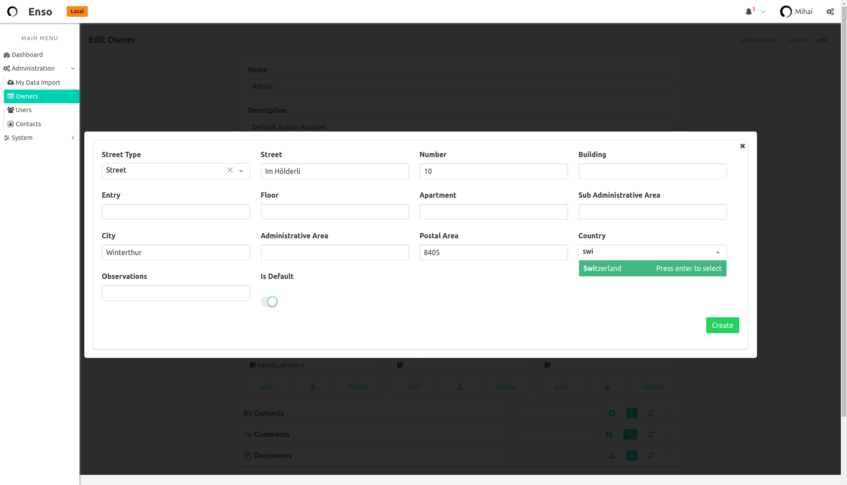The width and height of the screenshot is (847, 485).
Task: Click the Documents count badge
Action: click(631, 456)
